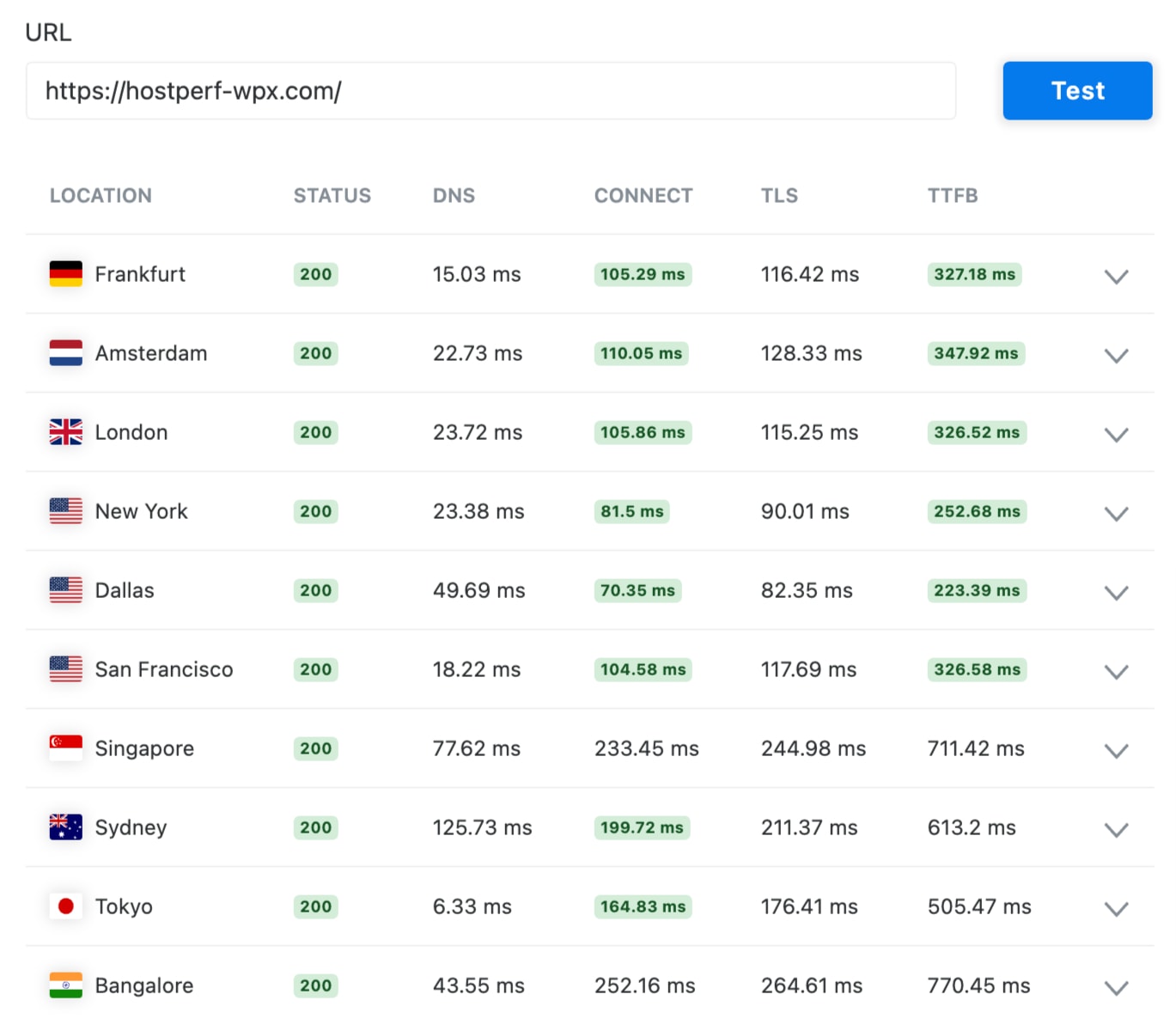Image resolution: width=1176 pixels, height=1031 pixels.
Task: Click the TLS column header
Action: [x=779, y=196]
